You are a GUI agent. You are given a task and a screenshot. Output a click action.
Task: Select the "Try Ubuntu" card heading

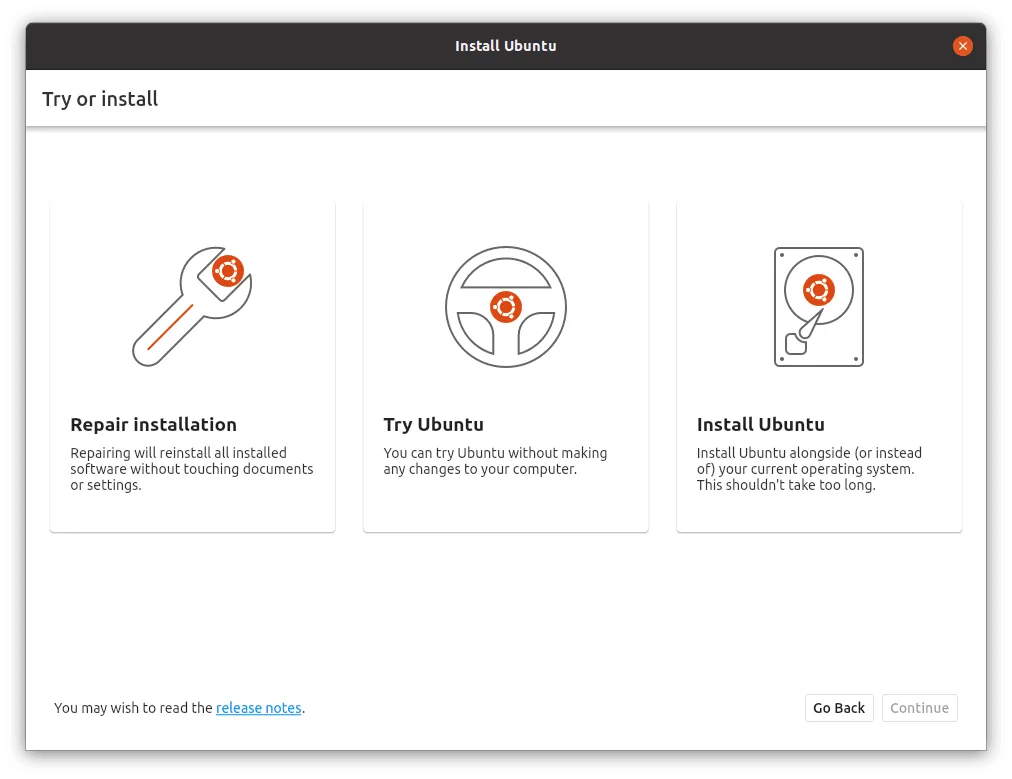pos(433,424)
